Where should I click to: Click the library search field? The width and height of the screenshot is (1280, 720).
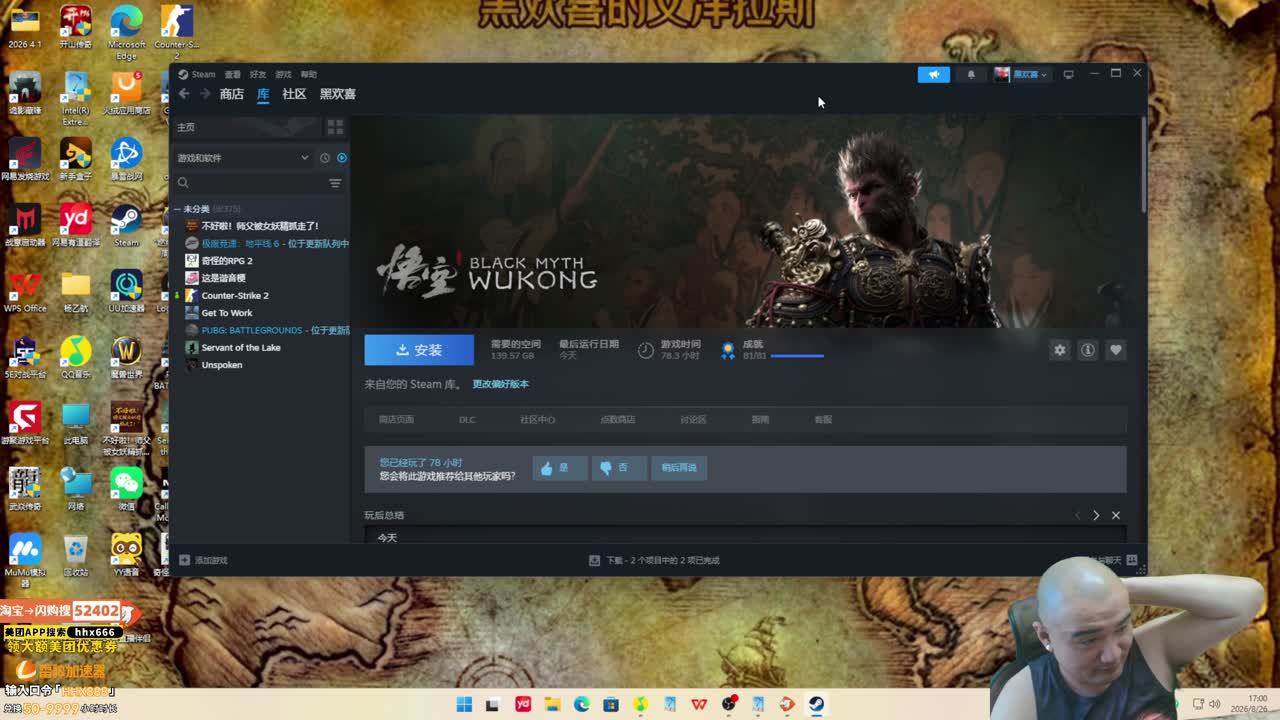pyautogui.click(x=250, y=183)
